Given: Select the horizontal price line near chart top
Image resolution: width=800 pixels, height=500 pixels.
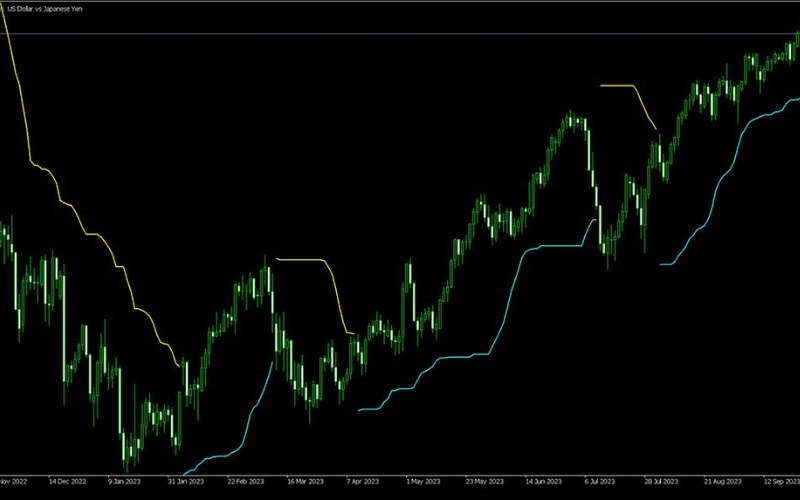Looking at the screenshot, I should [400, 34].
